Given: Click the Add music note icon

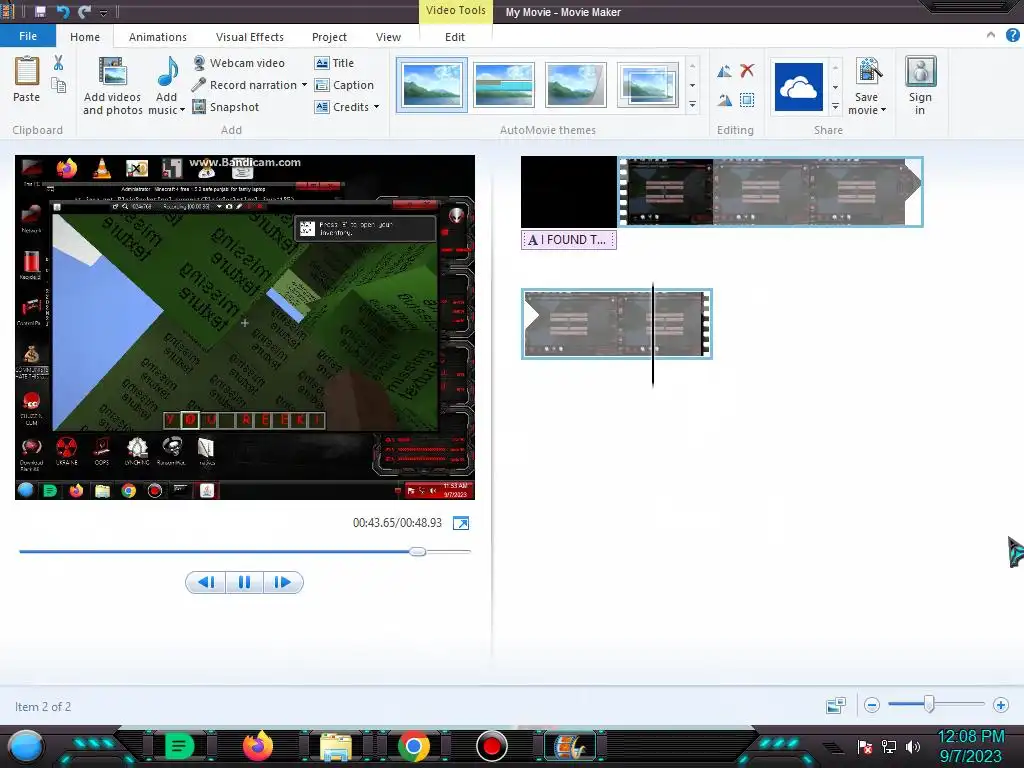Looking at the screenshot, I should tap(168, 71).
